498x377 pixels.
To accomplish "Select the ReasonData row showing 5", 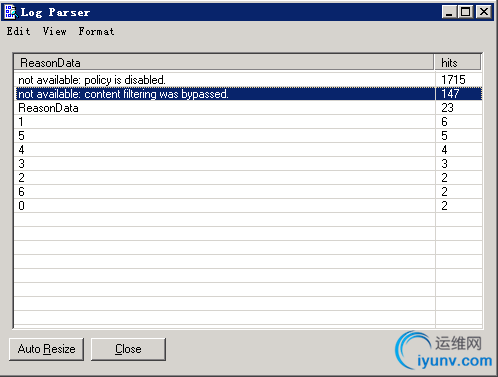I will click(x=248, y=136).
